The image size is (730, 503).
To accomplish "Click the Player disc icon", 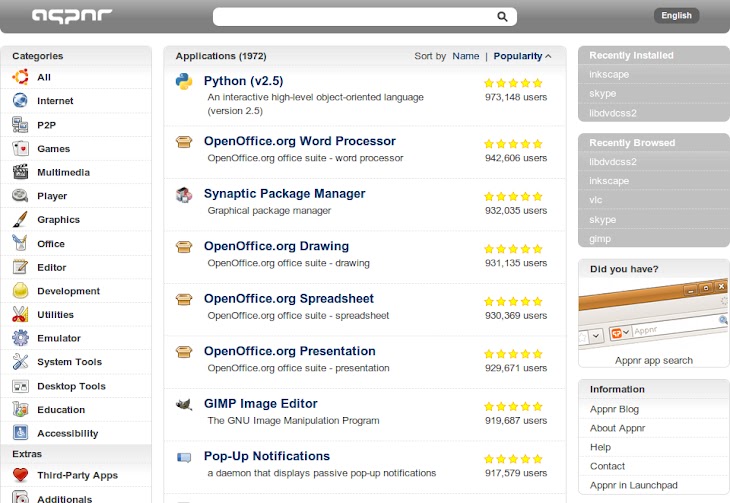I will 20,196.
